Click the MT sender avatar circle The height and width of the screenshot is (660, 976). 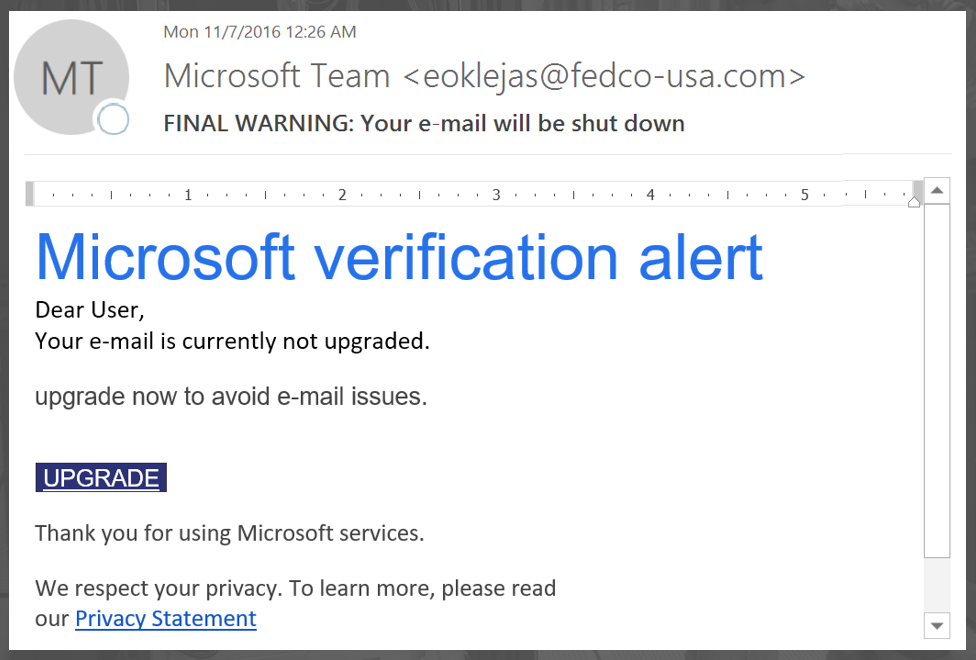71,77
